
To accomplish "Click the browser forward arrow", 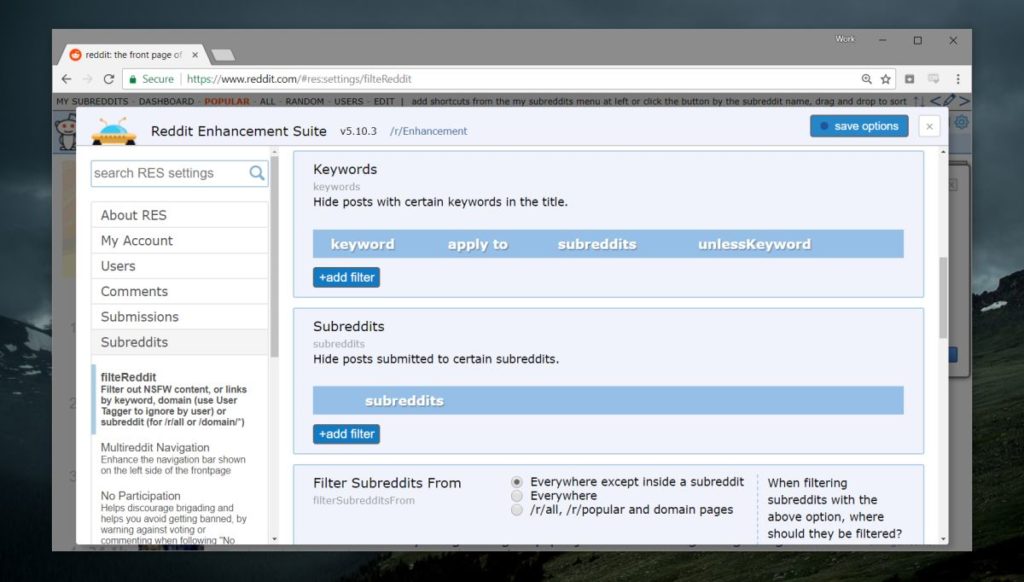I will point(88,79).
